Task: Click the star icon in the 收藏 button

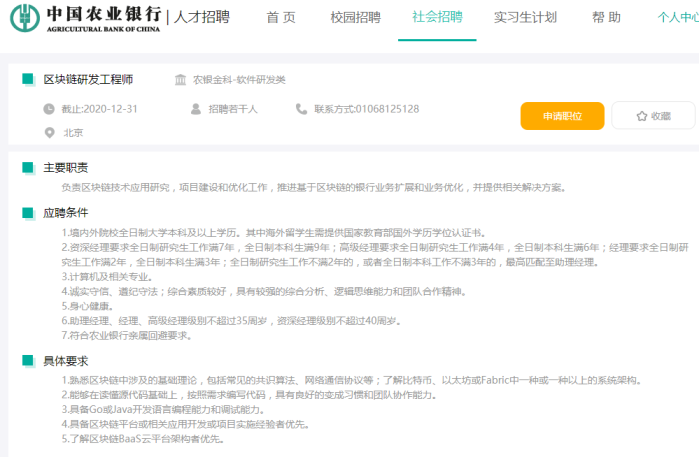Action: [641, 116]
